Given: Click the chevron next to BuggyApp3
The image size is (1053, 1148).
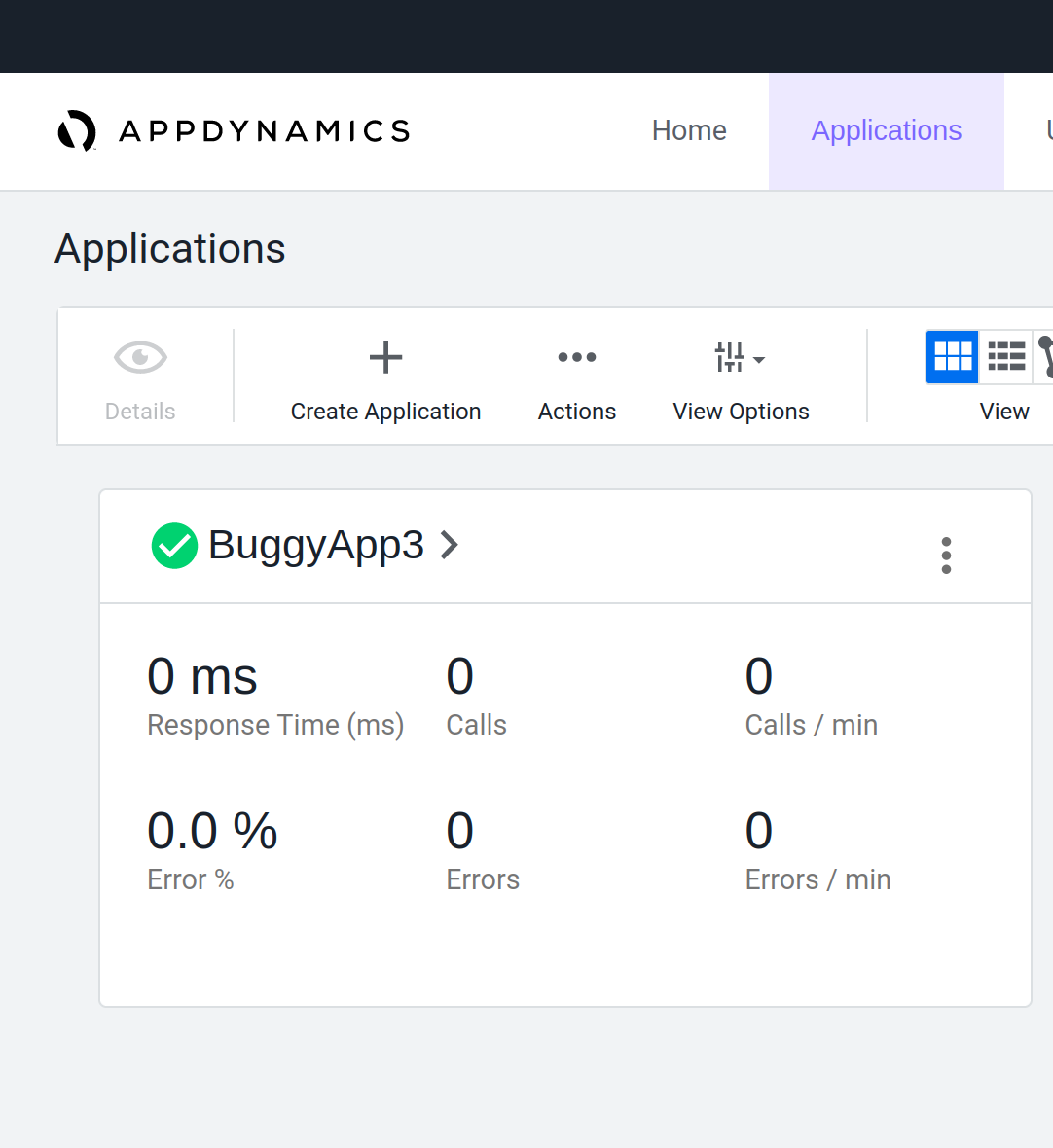Looking at the screenshot, I should coord(450,546).
